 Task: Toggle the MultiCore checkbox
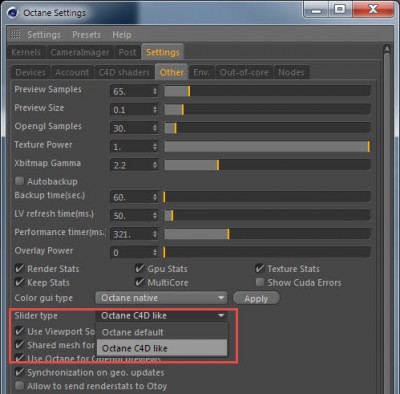click(139, 282)
